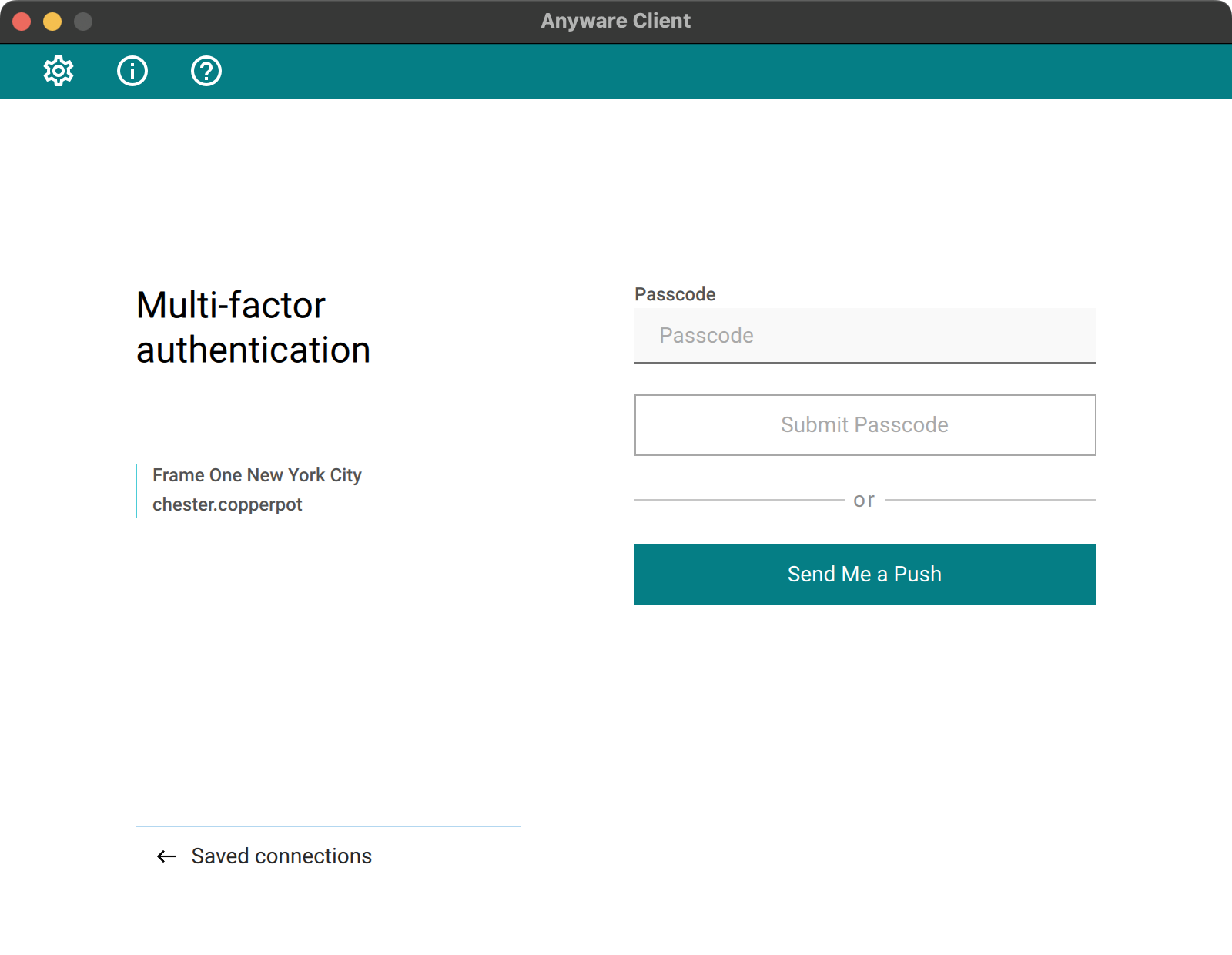Click the Multi-factor authentication heading
Viewport: 1232px width, 955px height.
coord(252,327)
